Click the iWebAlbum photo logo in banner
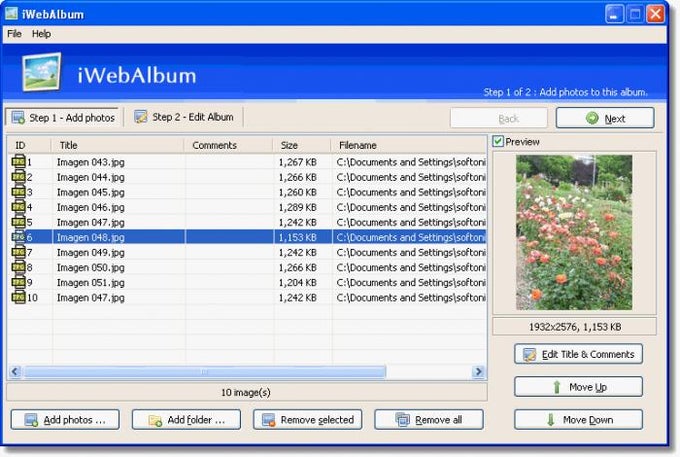The image size is (680, 457). (x=42, y=72)
